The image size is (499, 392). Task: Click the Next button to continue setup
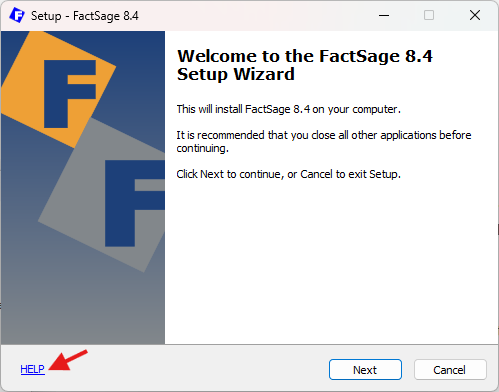point(365,369)
